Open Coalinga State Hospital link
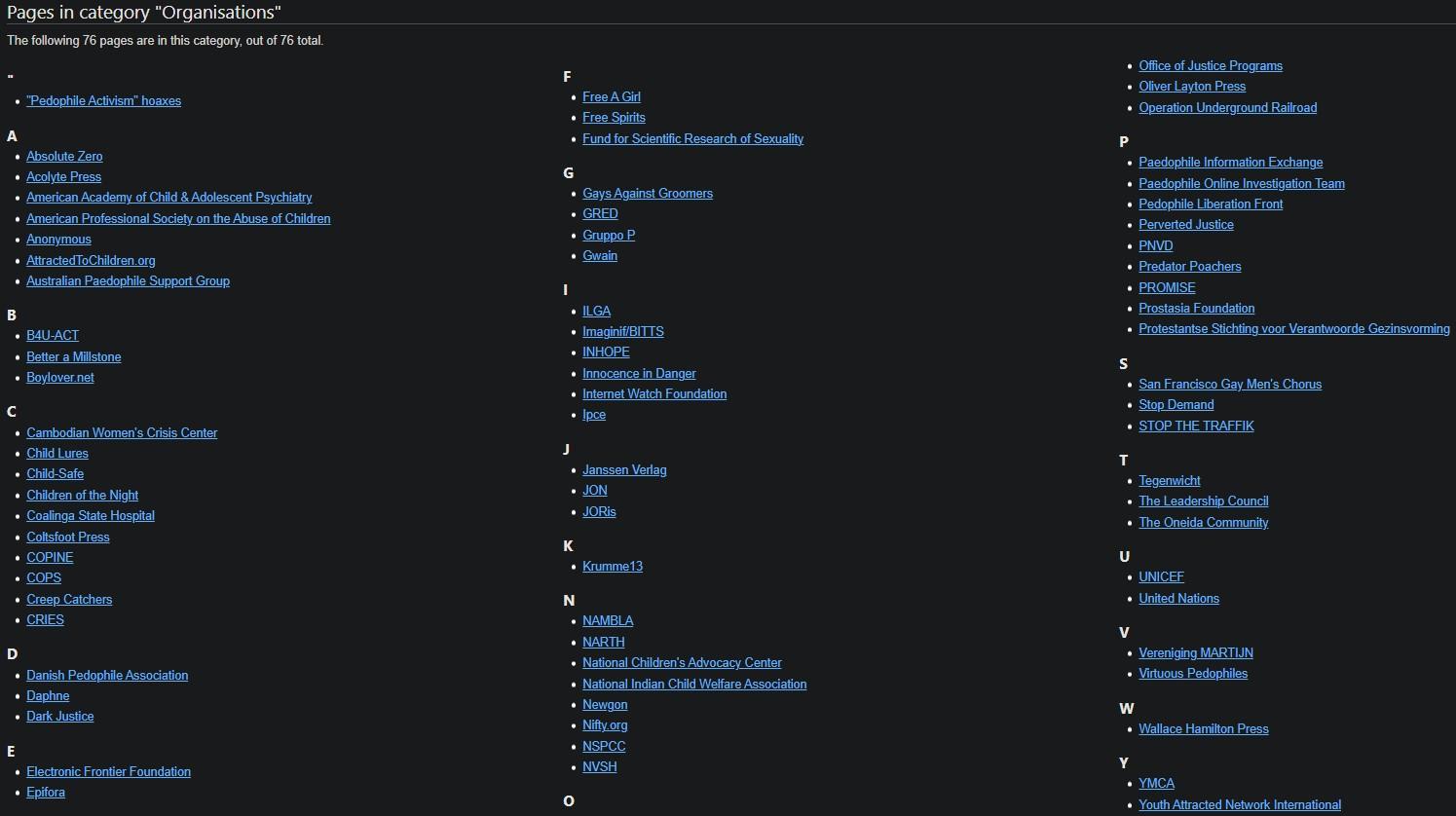Viewport: 1456px width, 816px height. 91,515
